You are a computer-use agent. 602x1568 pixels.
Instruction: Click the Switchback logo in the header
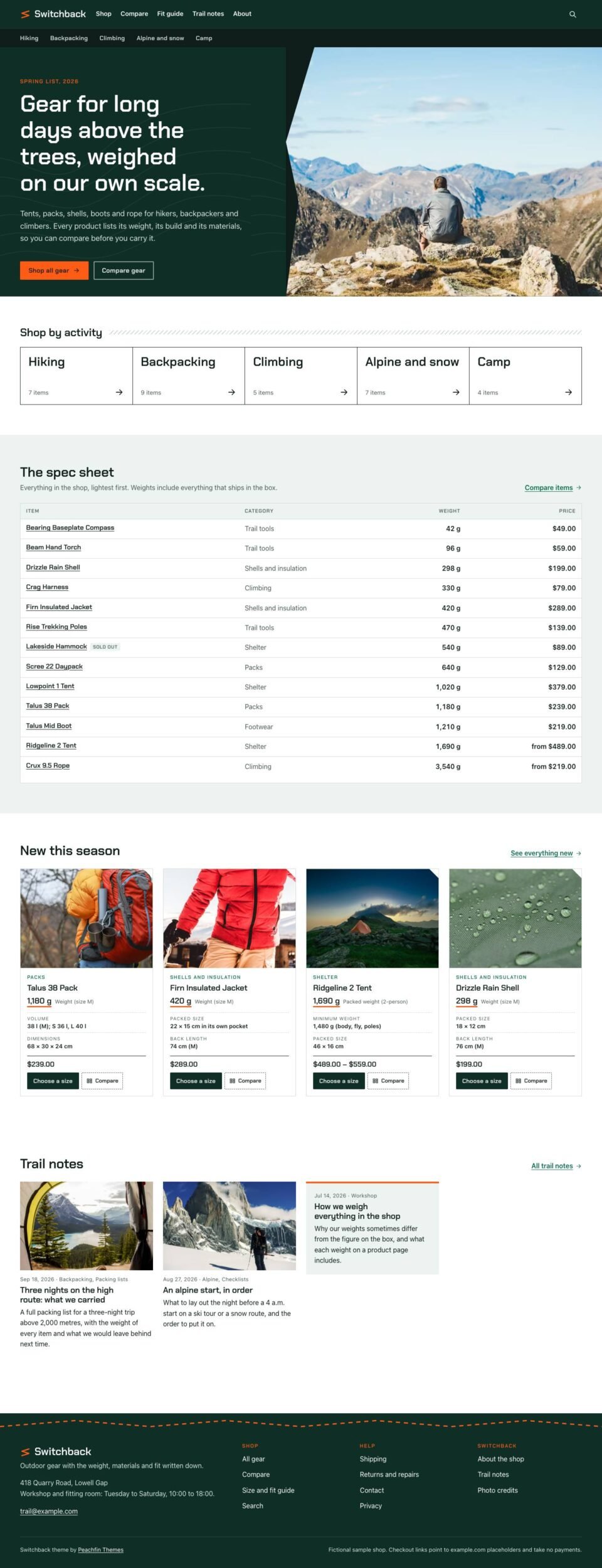[53, 14]
